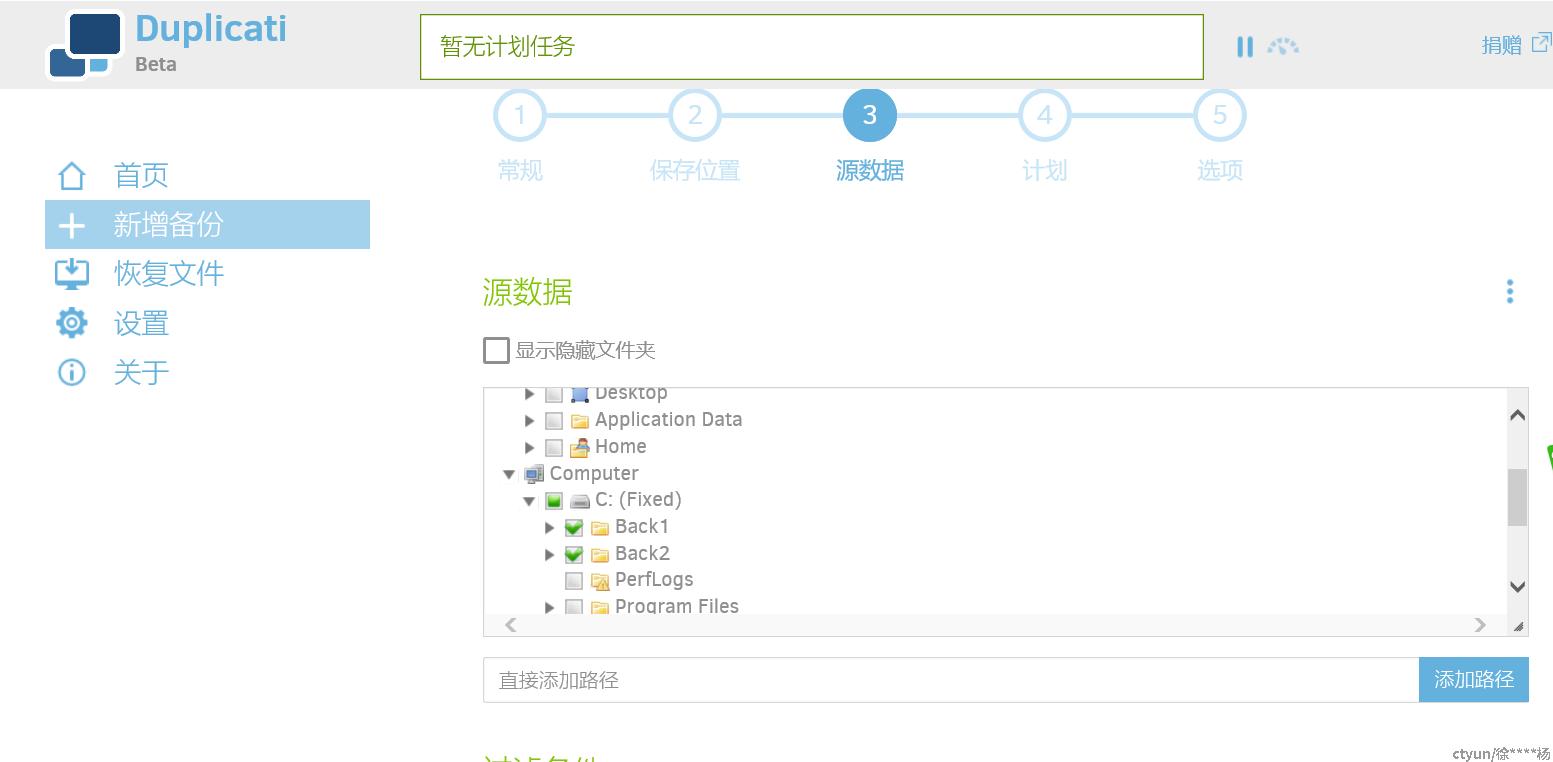Uncheck the Back1 folder checkbox
The image size is (1553, 762).
[574, 528]
